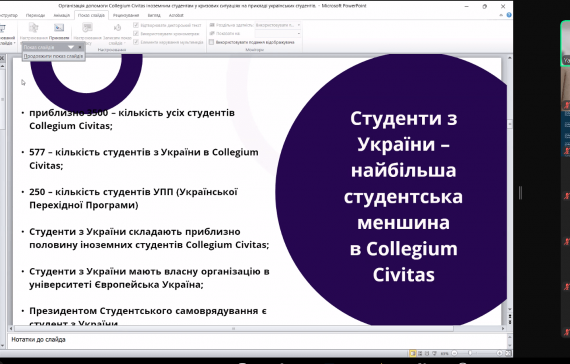Click zoom out minus button
The height and width of the screenshot is (364, 570).
(x=454, y=353)
